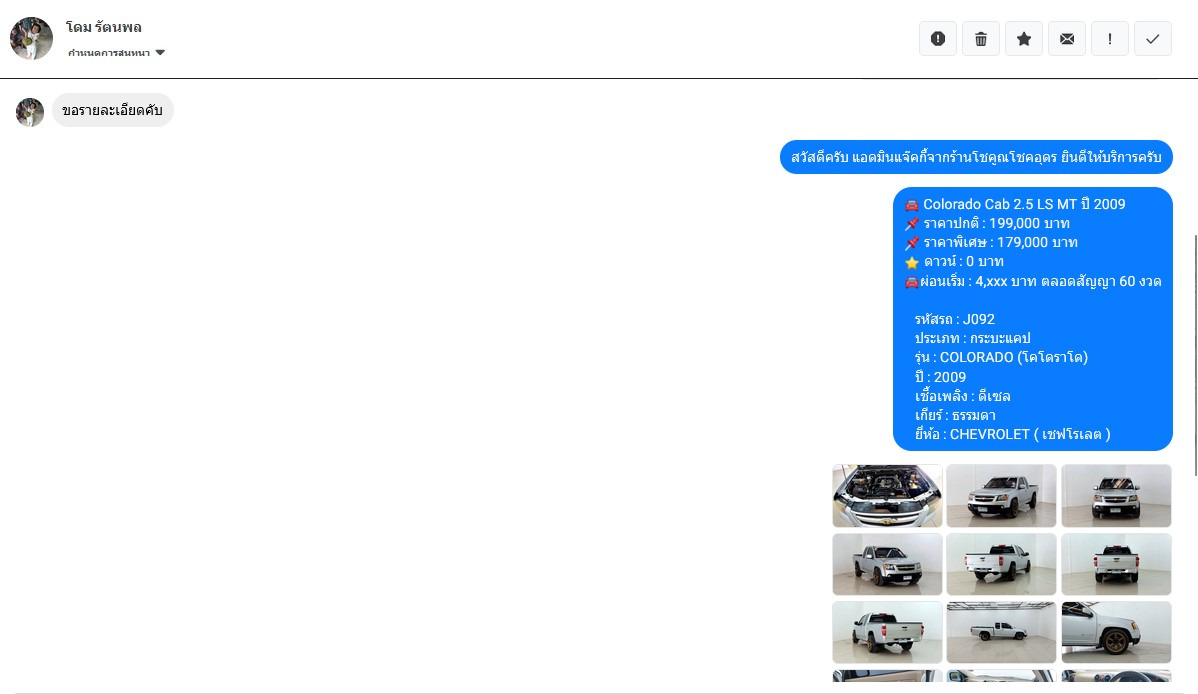The width and height of the screenshot is (1198, 694).
Task: Click the รหัสรถ : J092 line
Action: click(954, 319)
